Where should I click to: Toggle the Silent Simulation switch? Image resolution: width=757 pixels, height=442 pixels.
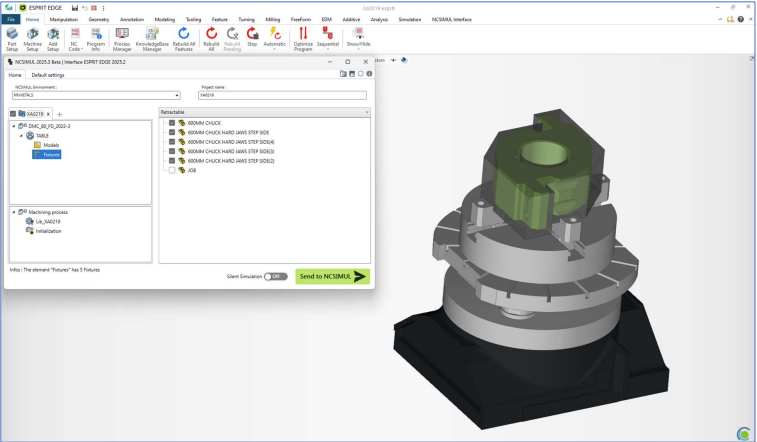[276, 276]
